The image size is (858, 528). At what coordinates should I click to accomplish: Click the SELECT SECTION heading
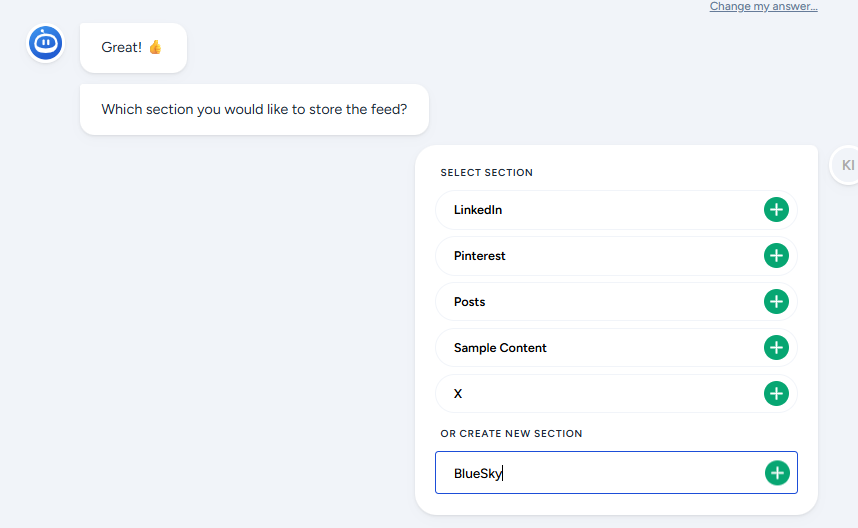coord(487,173)
